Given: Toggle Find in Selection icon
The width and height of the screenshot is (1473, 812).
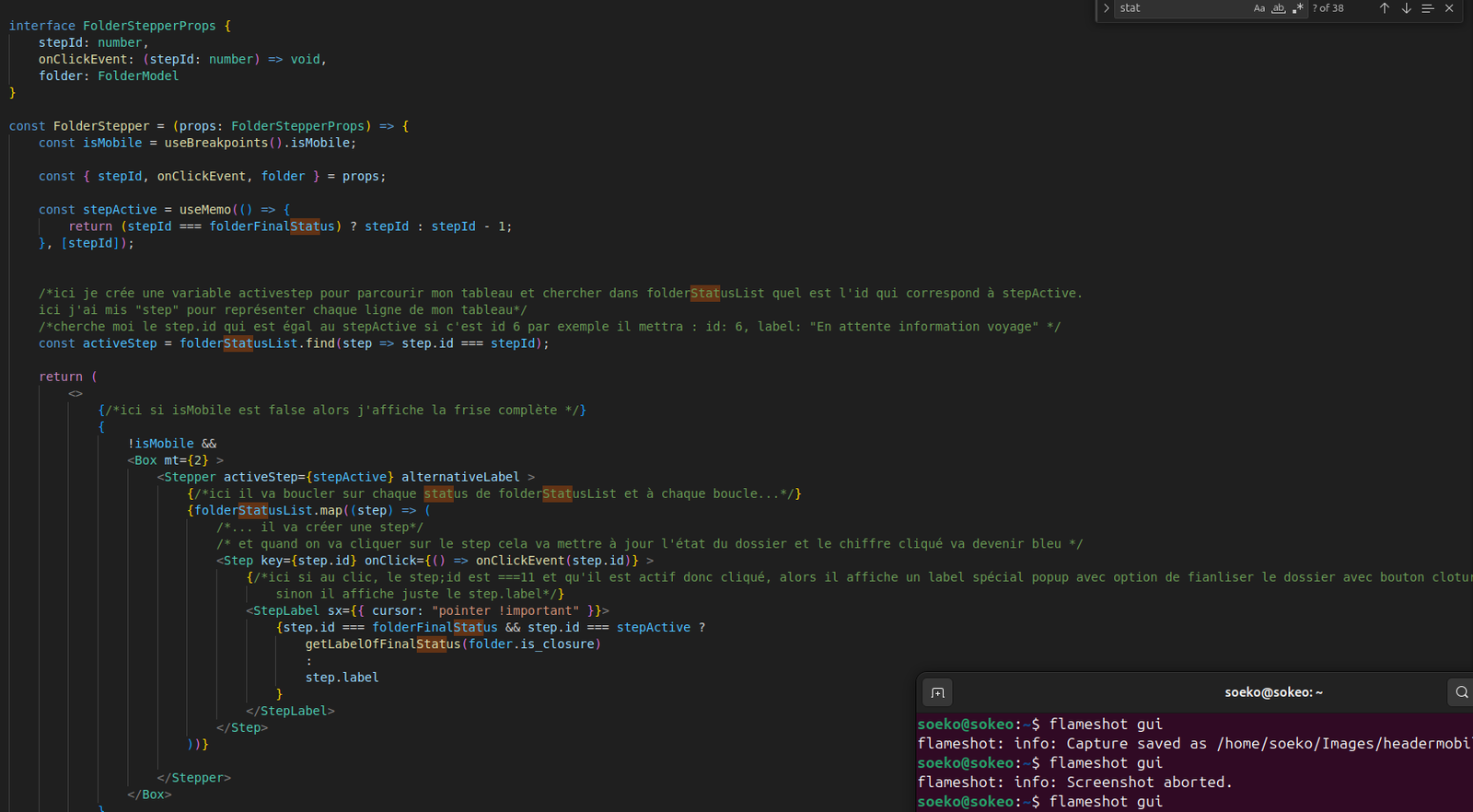Looking at the screenshot, I should coord(1427,8).
